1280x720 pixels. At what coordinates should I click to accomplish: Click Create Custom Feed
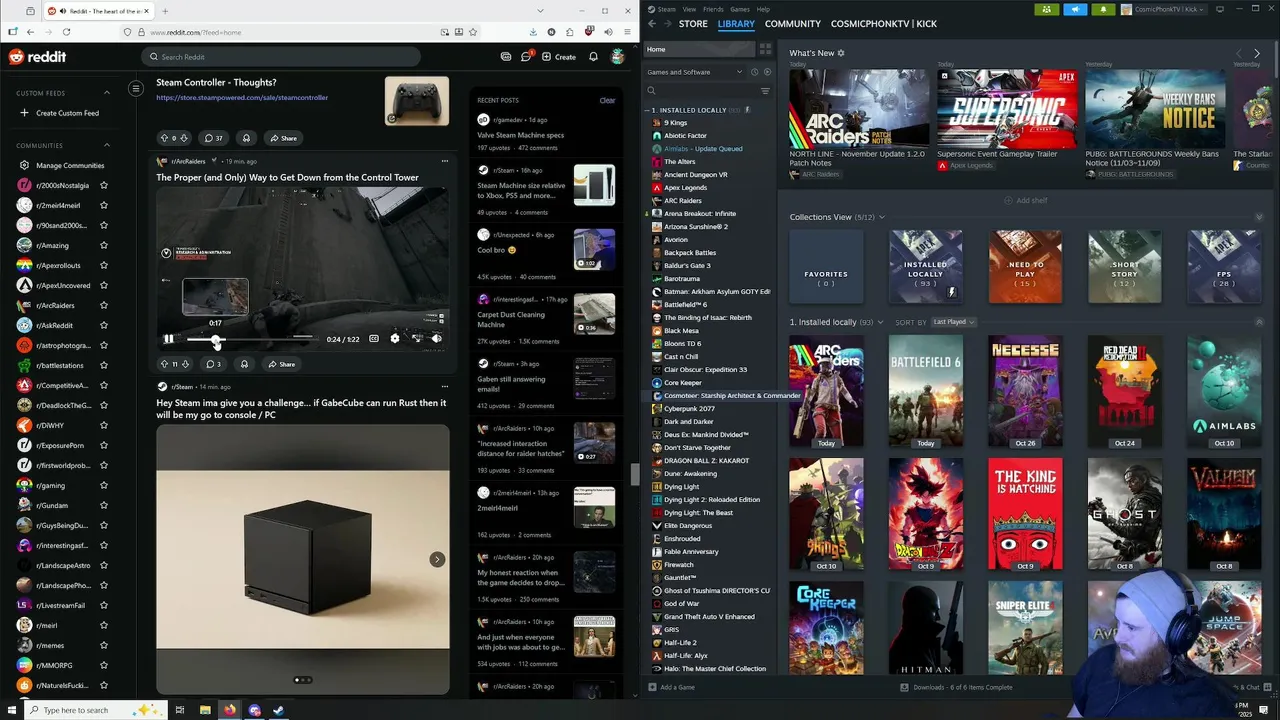pyautogui.click(x=59, y=113)
